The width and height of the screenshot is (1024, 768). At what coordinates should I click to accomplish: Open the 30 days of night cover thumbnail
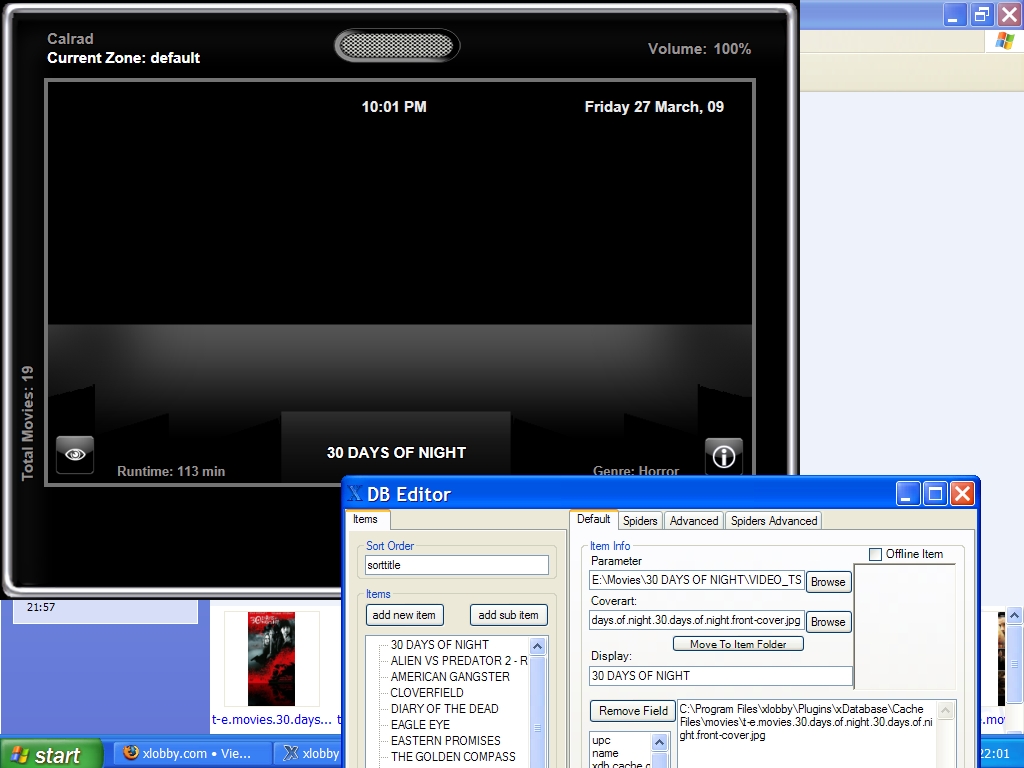pyautogui.click(x=271, y=659)
